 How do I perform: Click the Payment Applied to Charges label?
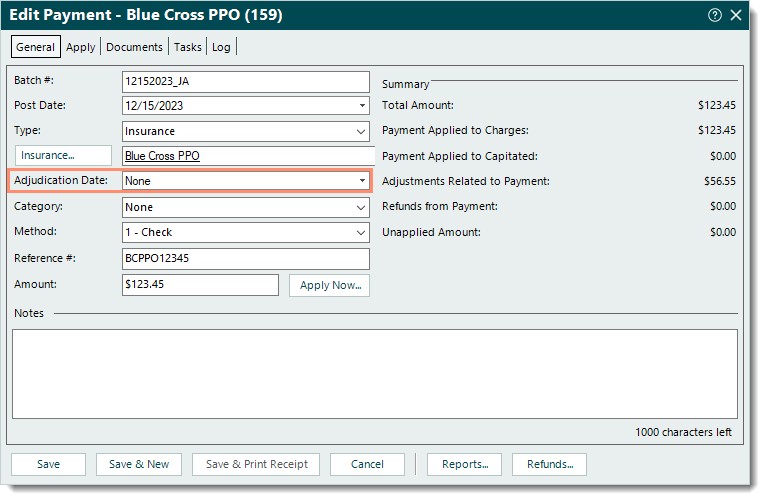point(455,130)
